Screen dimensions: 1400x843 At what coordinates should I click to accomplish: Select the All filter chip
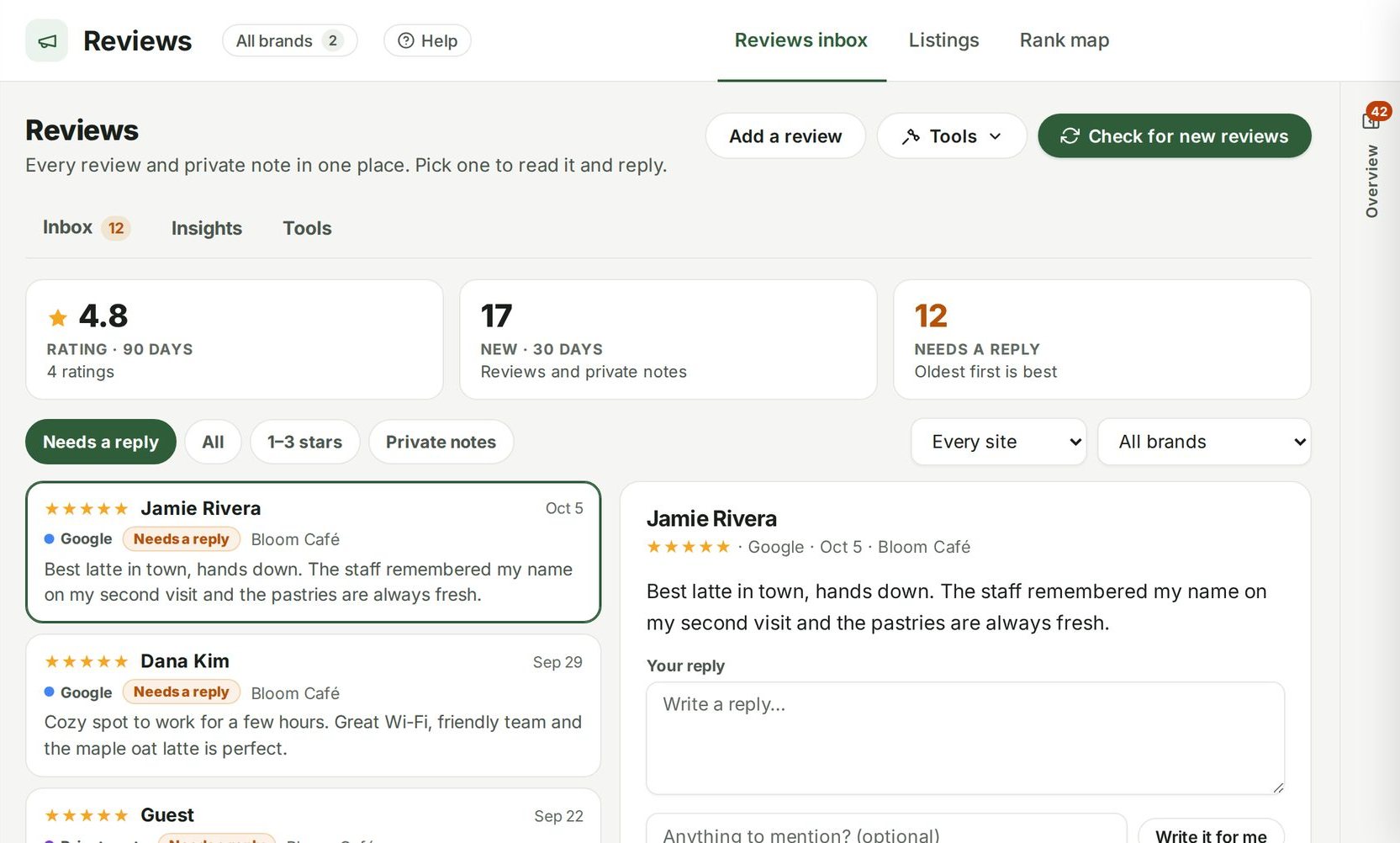coord(214,442)
